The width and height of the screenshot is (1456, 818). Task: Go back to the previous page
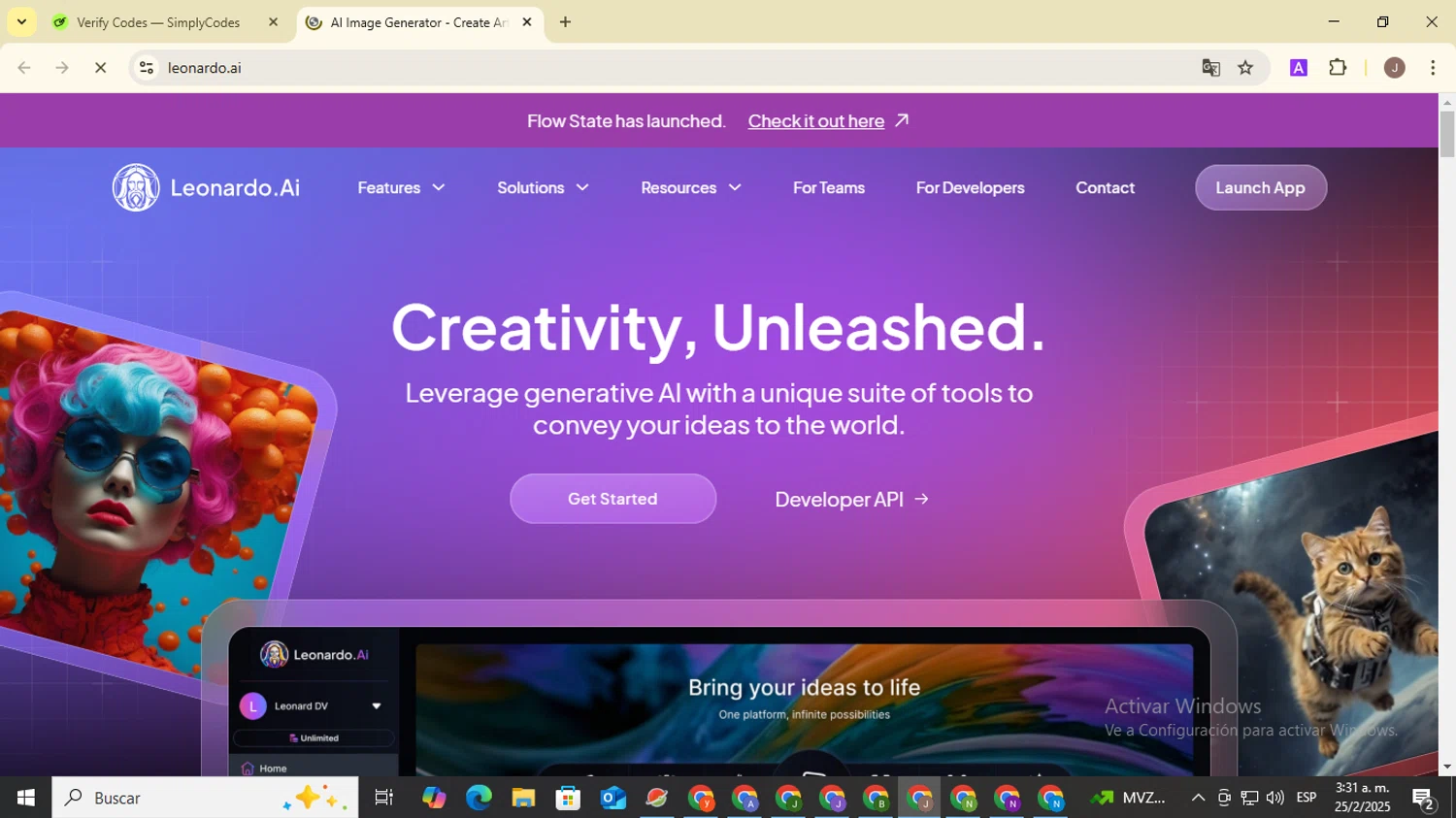pos(24,68)
